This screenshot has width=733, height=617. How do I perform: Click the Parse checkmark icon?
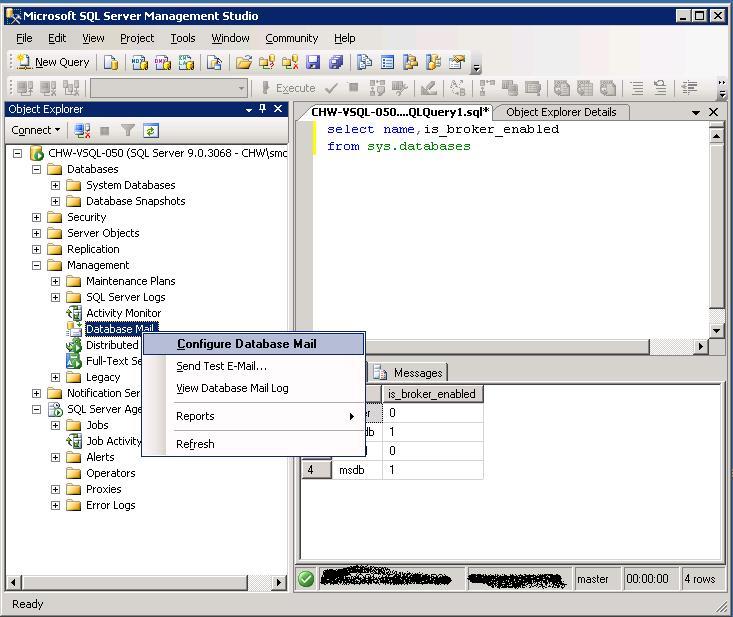click(x=331, y=88)
